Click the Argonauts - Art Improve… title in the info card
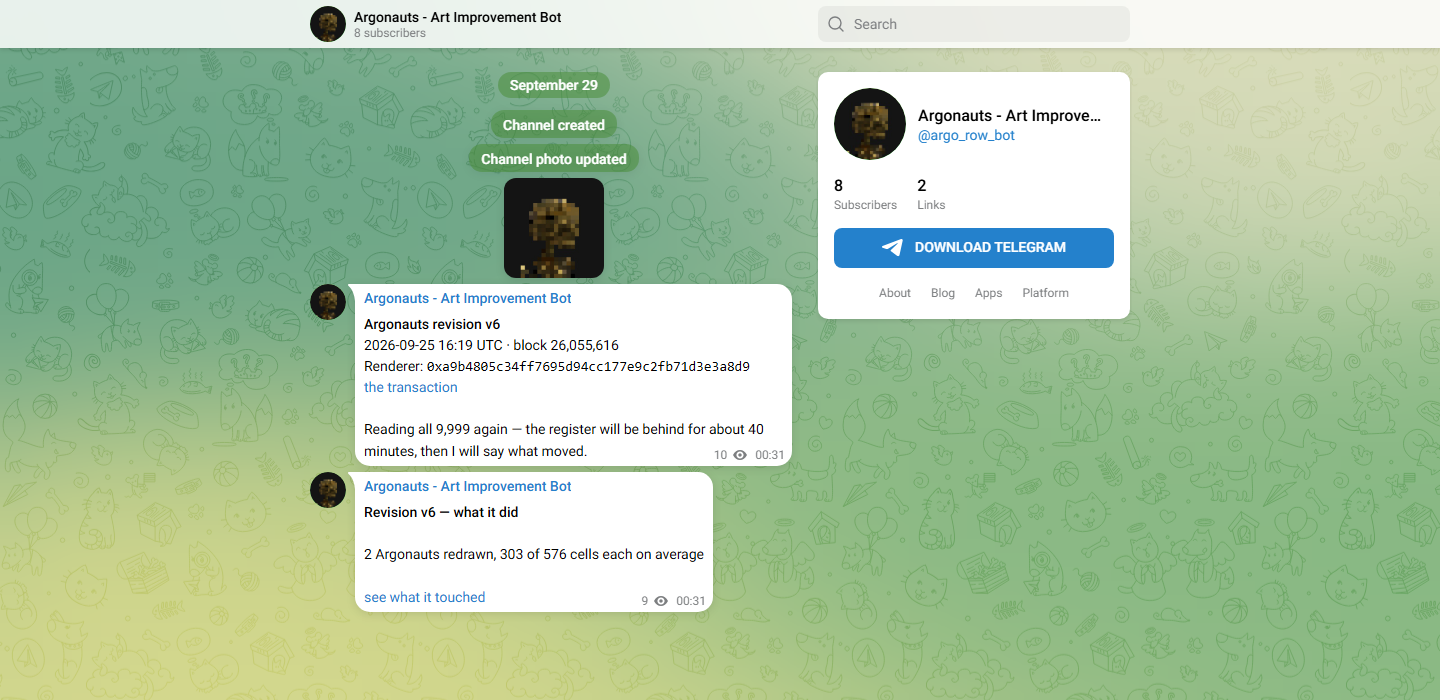Screen dimensions: 1440x700 1009,116
